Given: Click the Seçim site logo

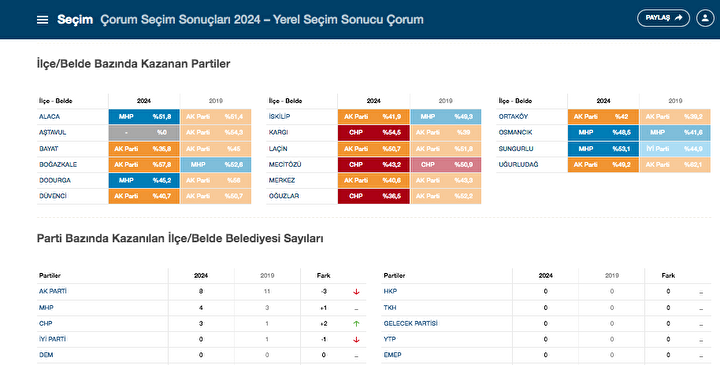Looking at the screenshot, I should click(75, 20).
